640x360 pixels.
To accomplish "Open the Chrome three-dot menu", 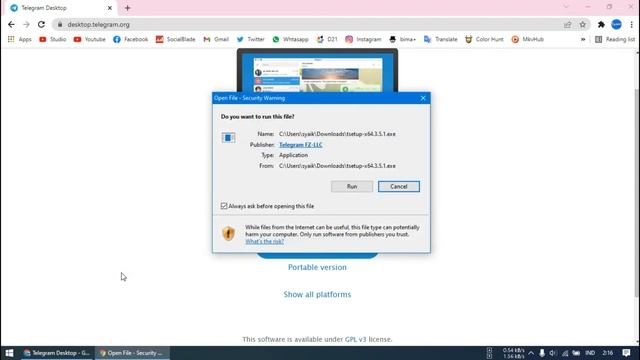I will click(631, 24).
